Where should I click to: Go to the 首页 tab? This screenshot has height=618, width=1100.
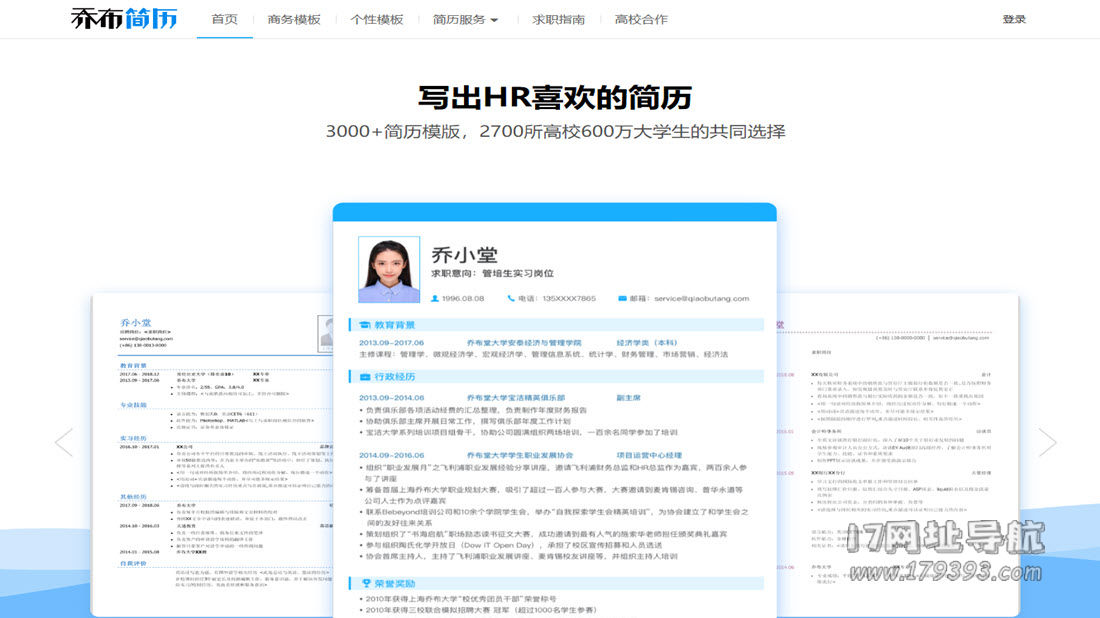pos(225,19)
